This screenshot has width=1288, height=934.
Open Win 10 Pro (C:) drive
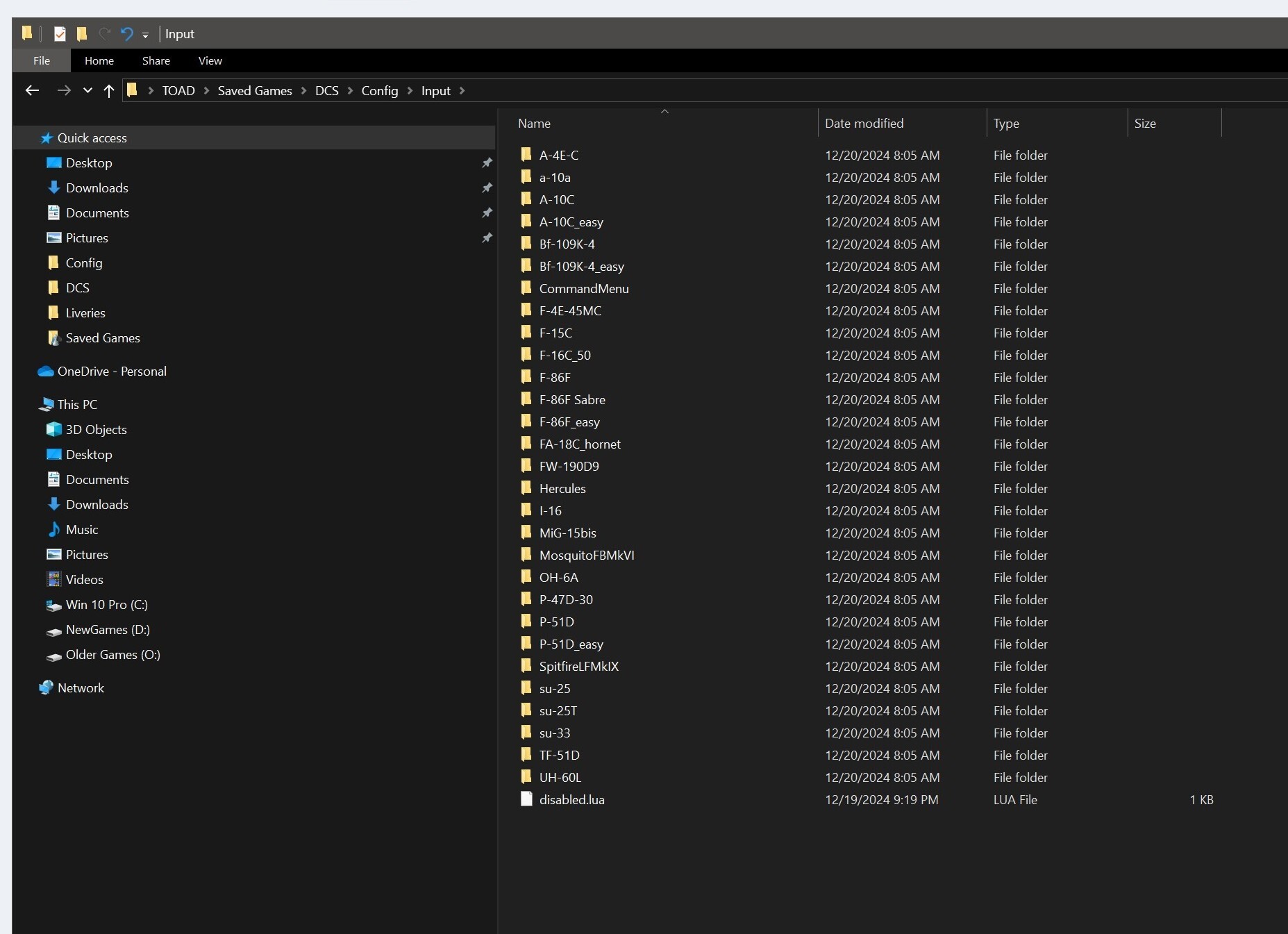[x=106, y=604]
